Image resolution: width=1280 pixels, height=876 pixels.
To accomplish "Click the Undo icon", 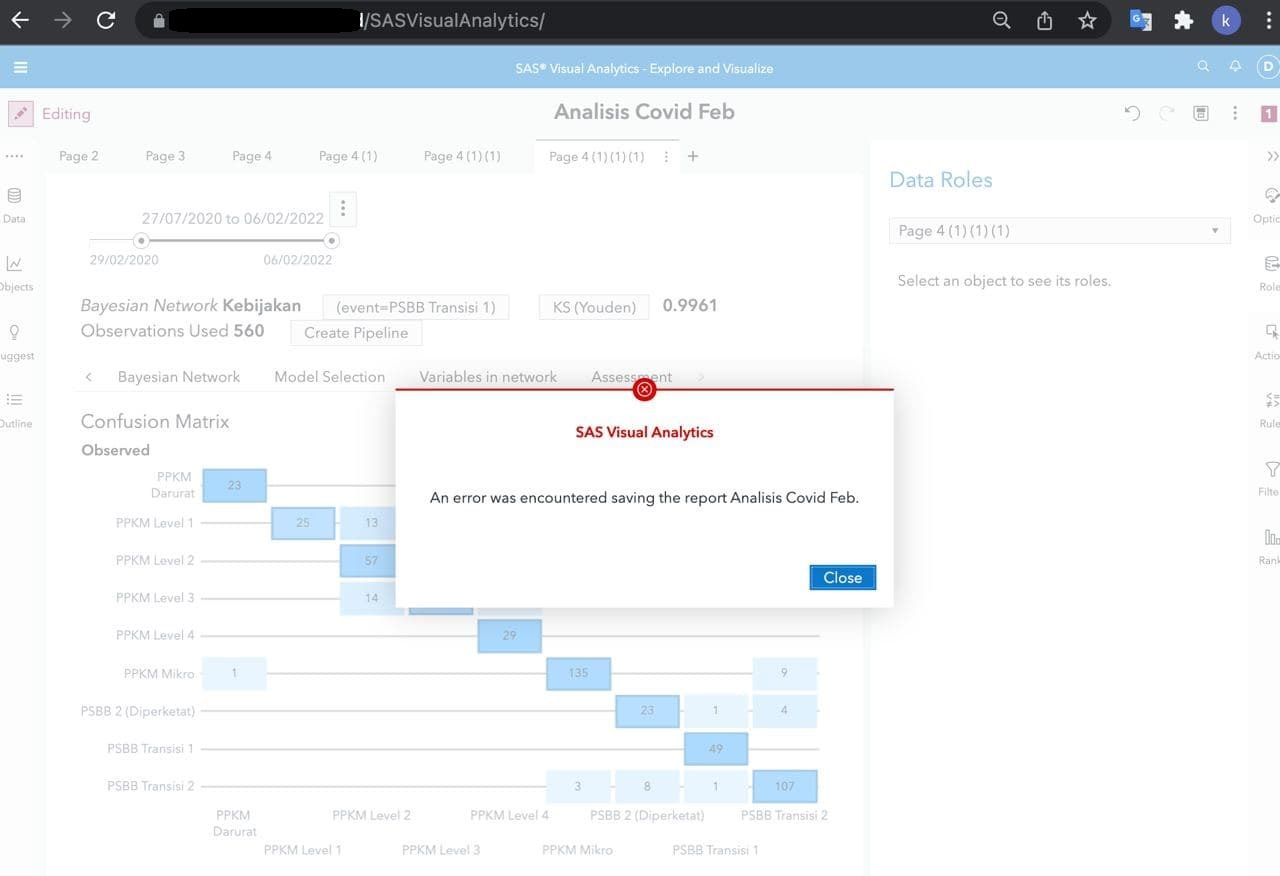I will pos(1131,113).
